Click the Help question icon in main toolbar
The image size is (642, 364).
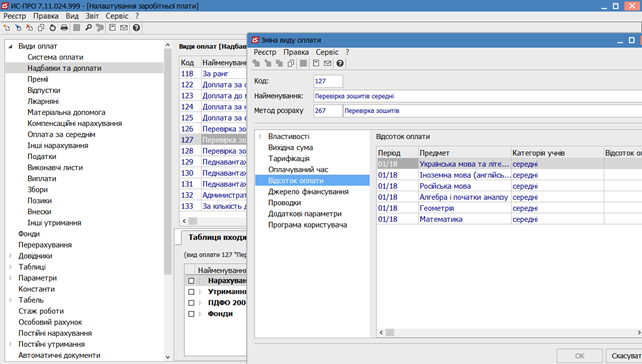(x=136, y=28)
